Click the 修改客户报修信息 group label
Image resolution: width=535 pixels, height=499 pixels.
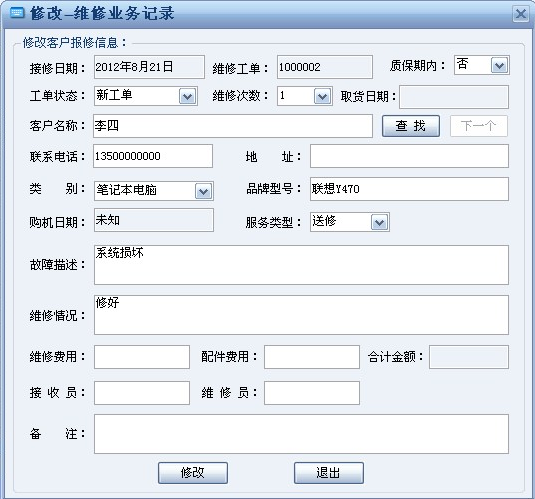[x=75, y=43]
